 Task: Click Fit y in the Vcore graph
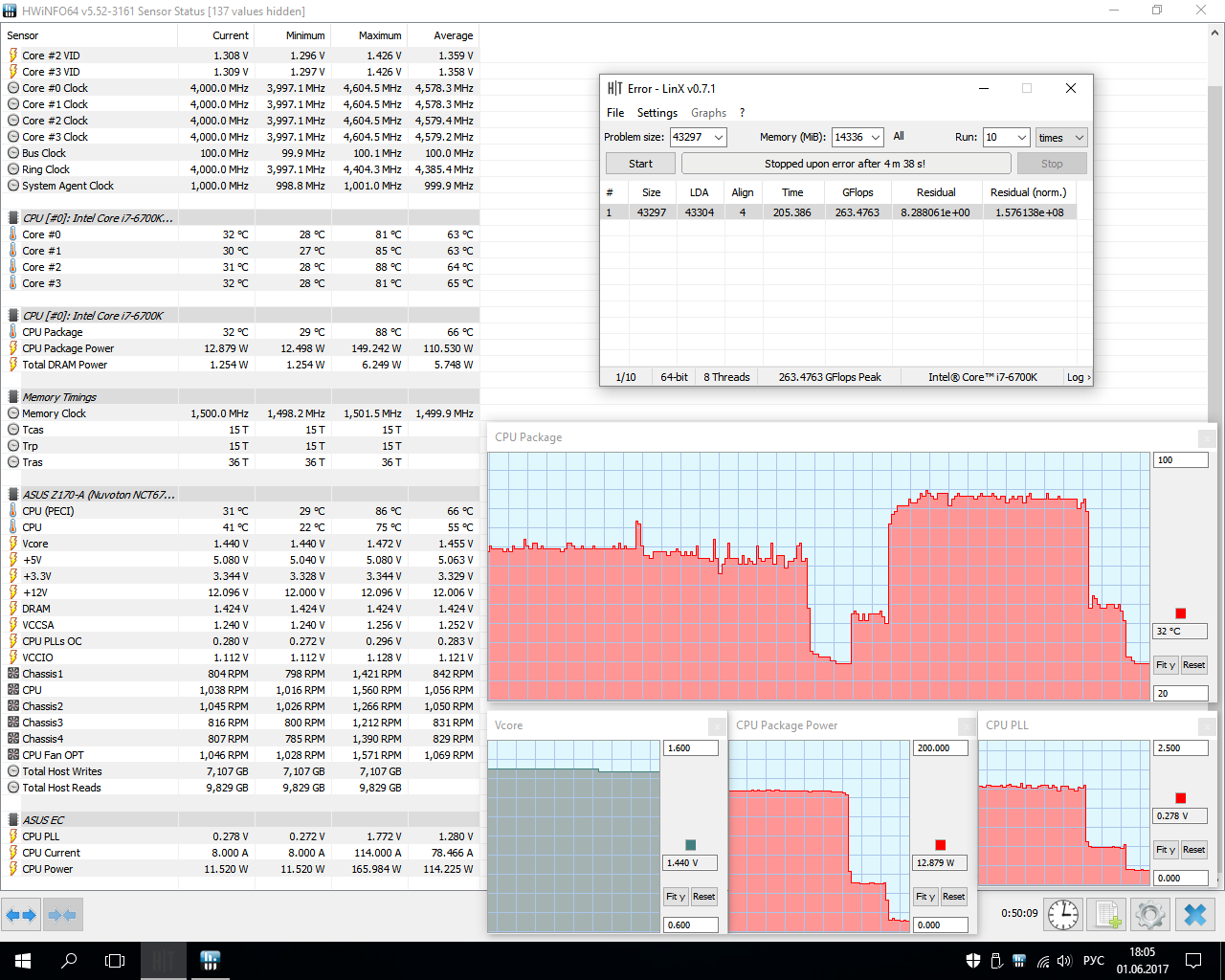(676, 897)
